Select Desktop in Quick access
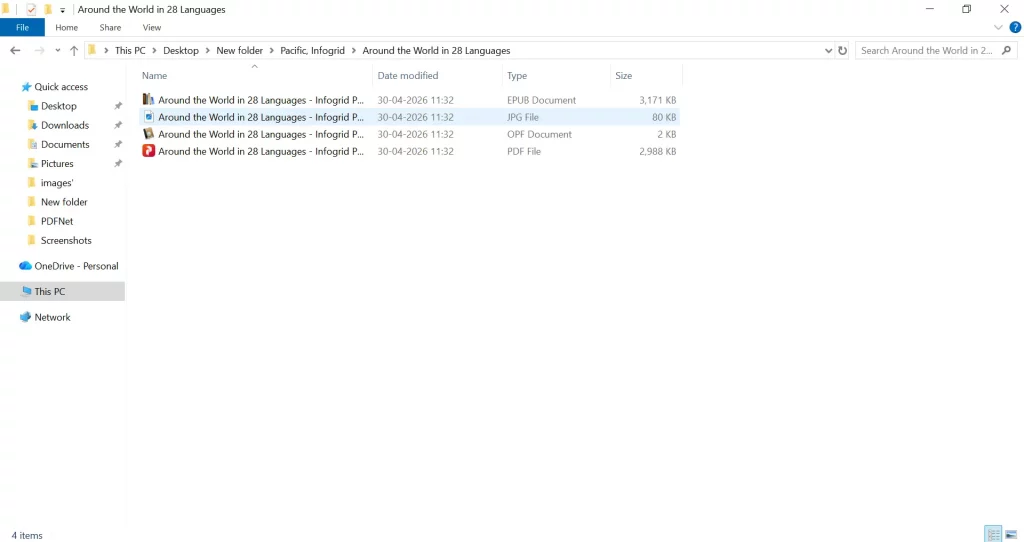1024x542 pixels. (x=59, y=106)
